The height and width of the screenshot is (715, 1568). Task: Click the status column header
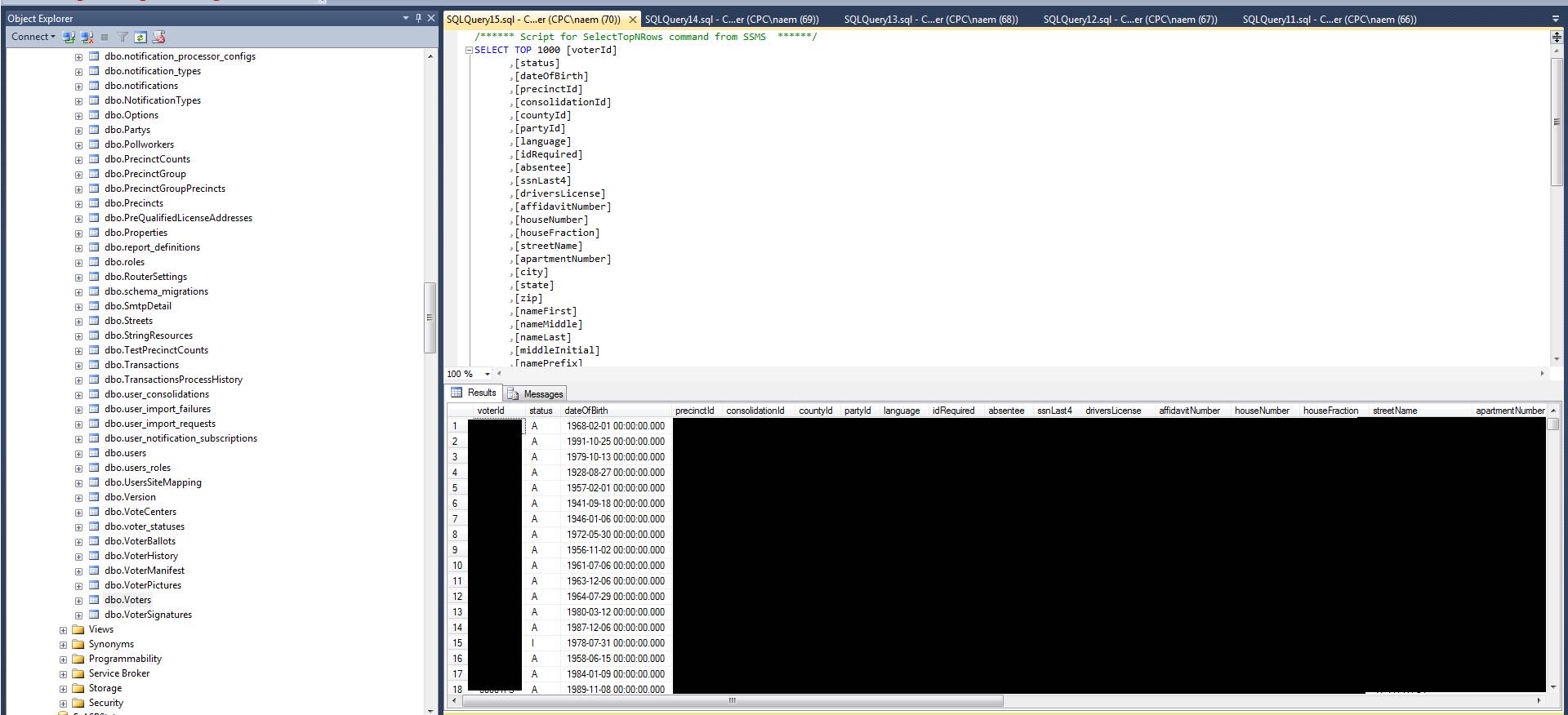[544, 411]
